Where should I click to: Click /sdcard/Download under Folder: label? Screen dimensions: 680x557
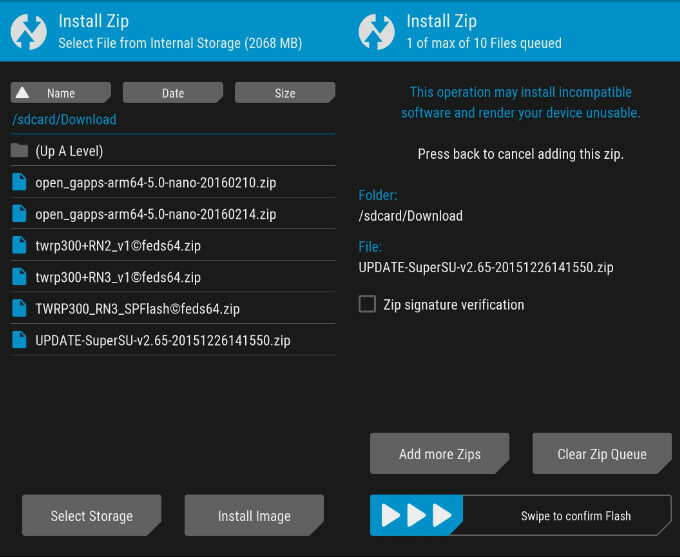[410, 216]
